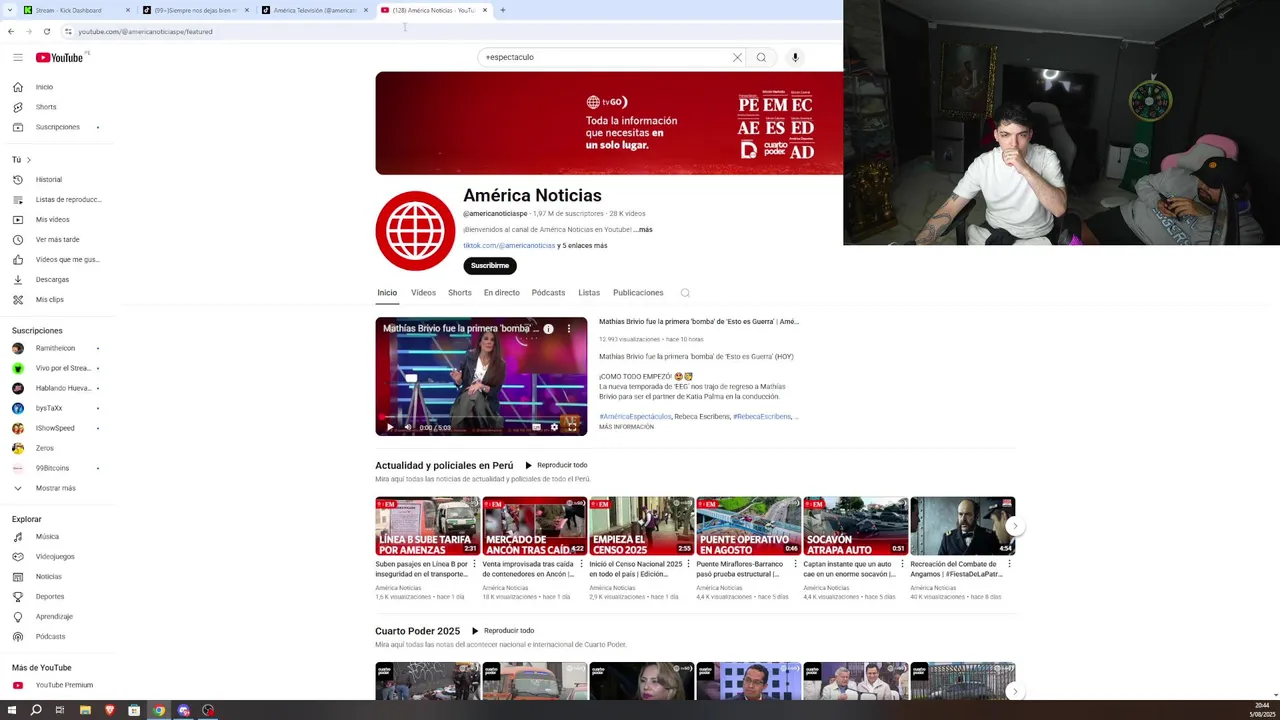The width and height of the screenshot is (1280, 720).
Task: Search within channel using tab magnifier icon
Action: pos(685,293)
